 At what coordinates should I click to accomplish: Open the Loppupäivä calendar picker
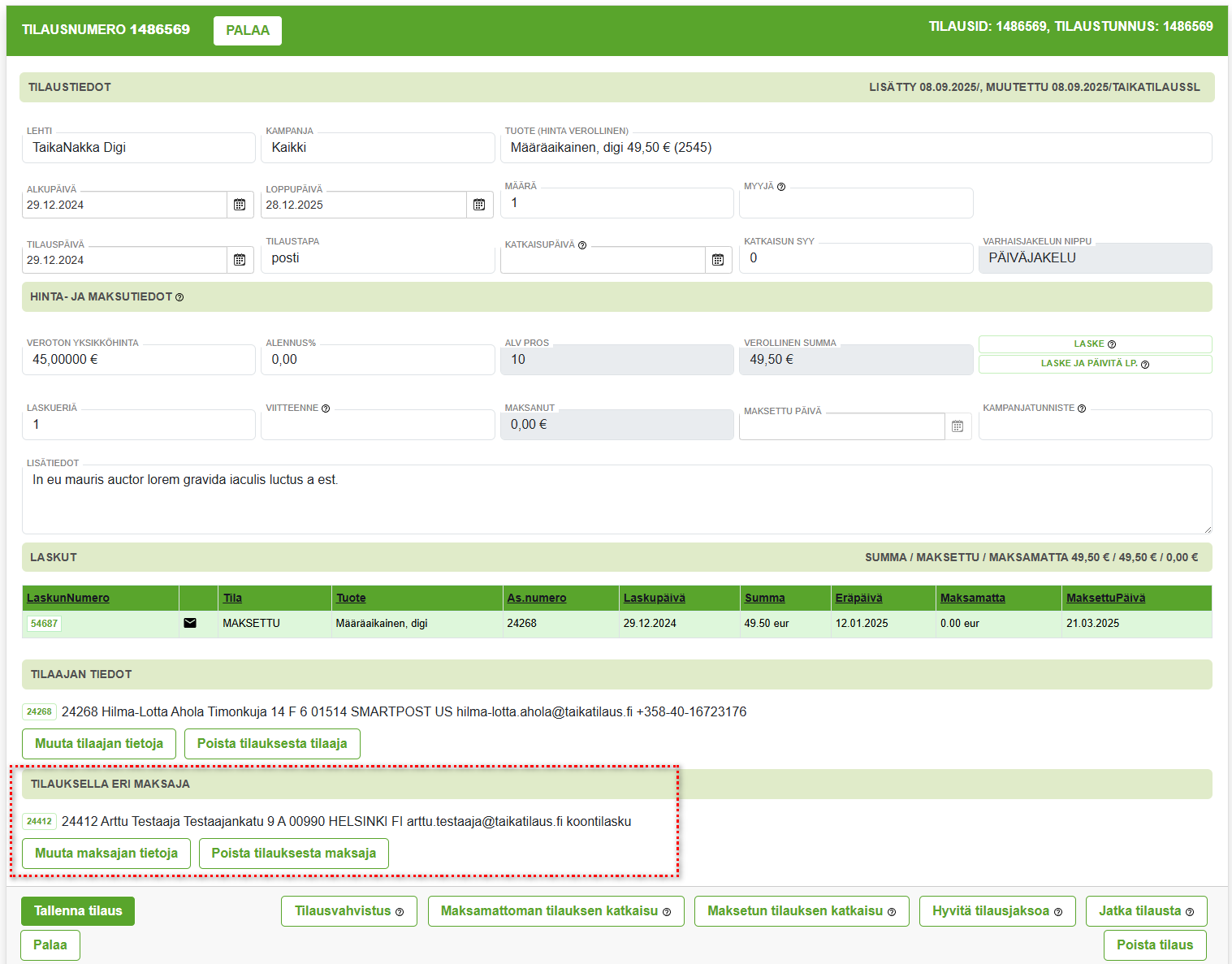pos(479,205)
